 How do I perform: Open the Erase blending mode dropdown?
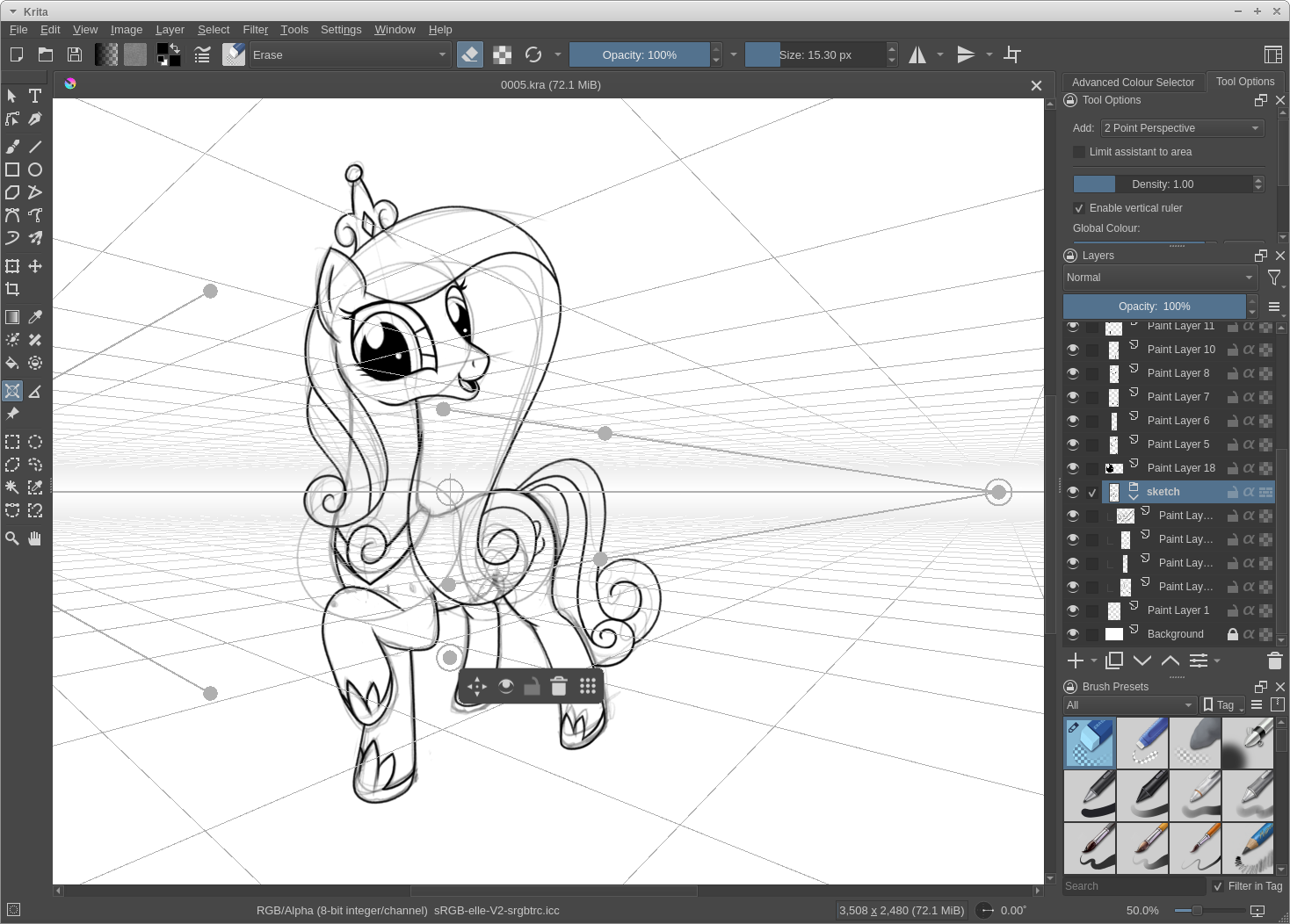click(x=350, y=54)
